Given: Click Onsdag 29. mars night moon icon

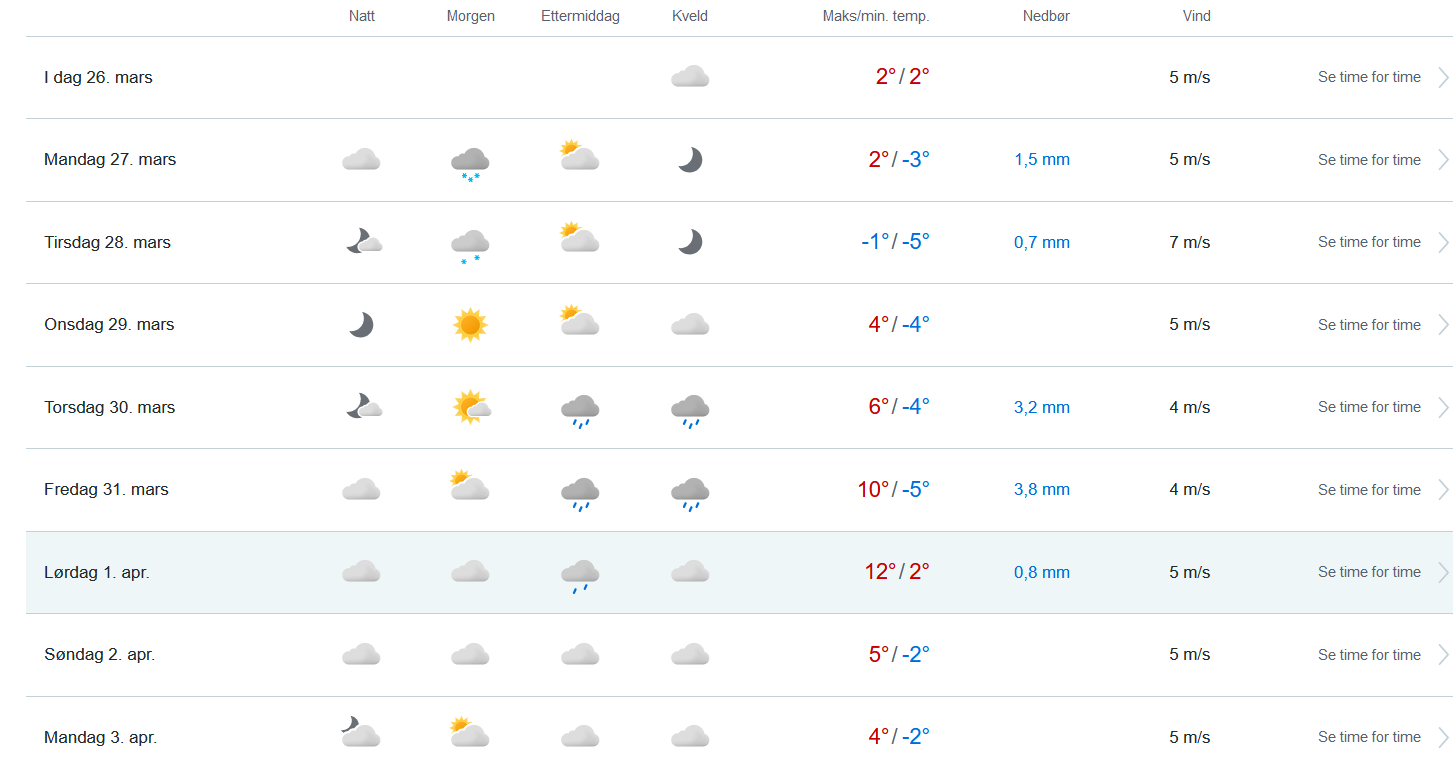Looking at the screenshot, I should click(361, 325).
